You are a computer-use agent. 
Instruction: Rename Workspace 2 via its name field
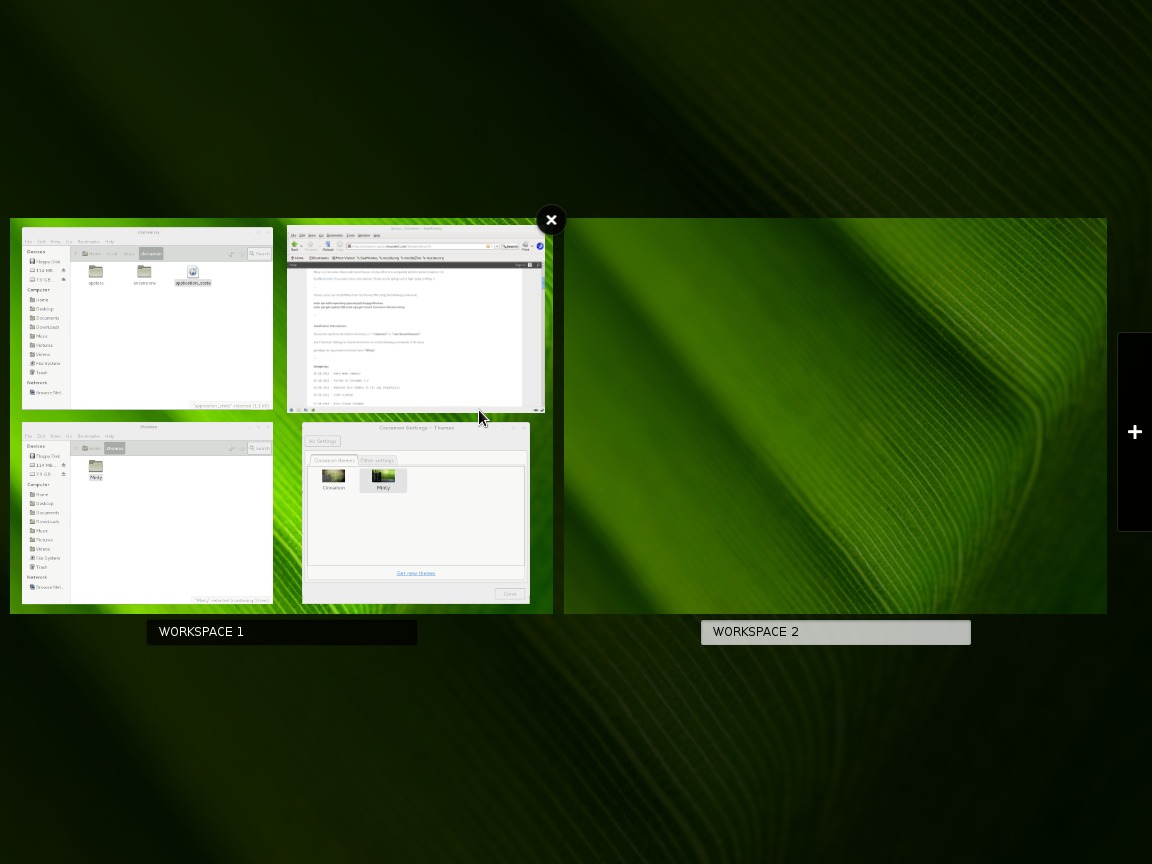click(836, 632)
